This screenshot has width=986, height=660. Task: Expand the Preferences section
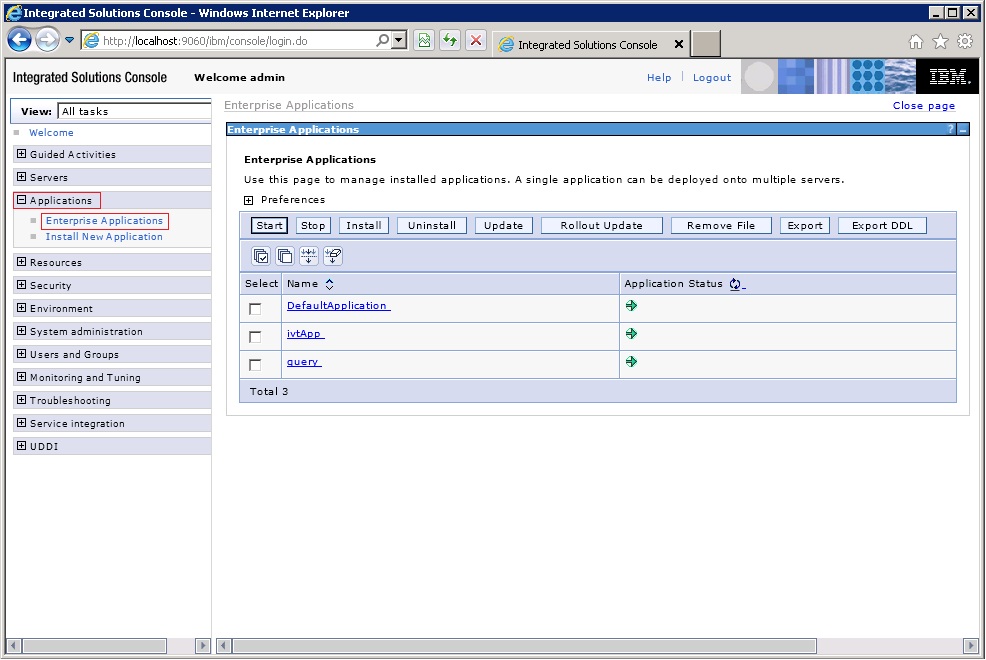(248, 201)
